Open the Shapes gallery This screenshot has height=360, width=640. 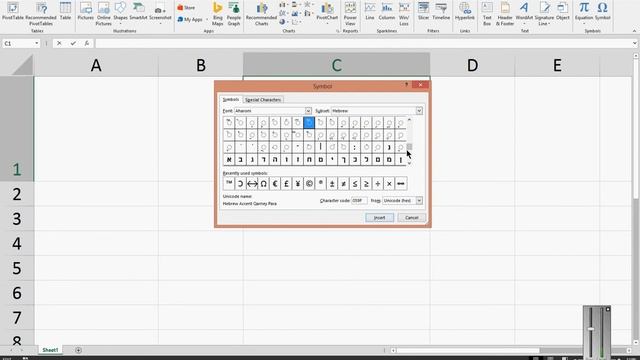tap(120, 12)
